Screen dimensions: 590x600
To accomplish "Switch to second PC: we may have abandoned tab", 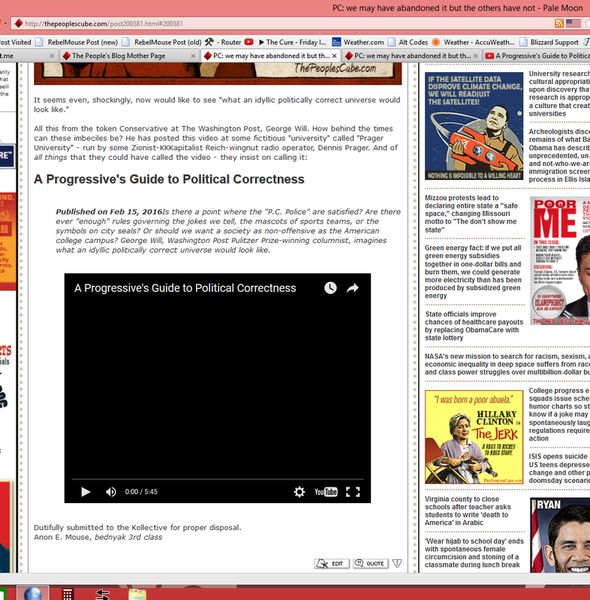I will tap(408, 56).
